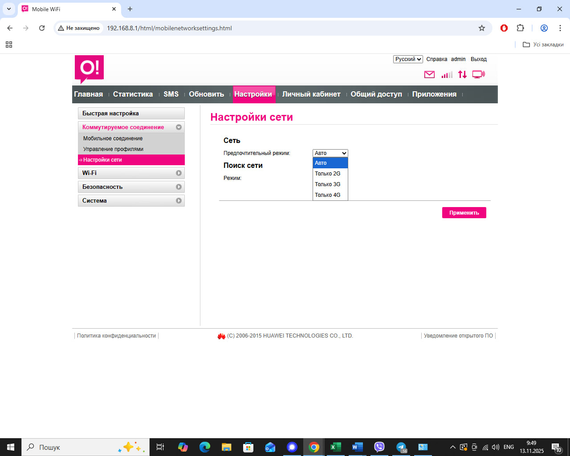Screen dimensions: 570x456
Task: Open Политика конфиденциальности link
Action: 116,336
